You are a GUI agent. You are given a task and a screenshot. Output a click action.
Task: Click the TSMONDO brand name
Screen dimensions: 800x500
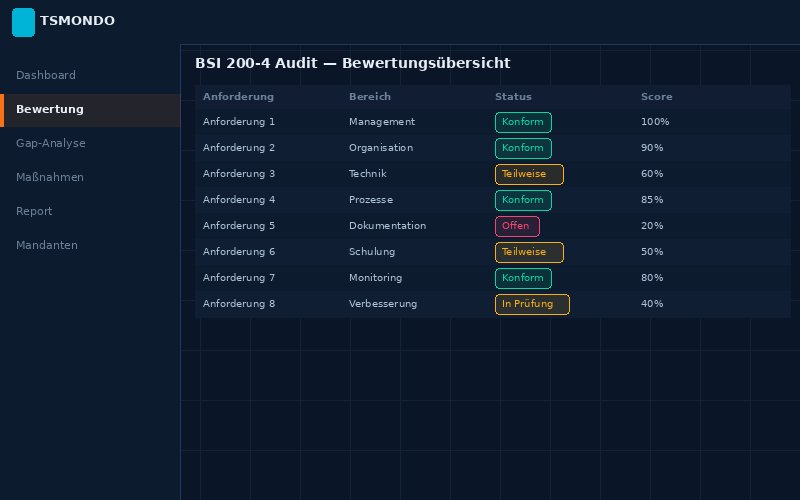[x=78, y=21]
